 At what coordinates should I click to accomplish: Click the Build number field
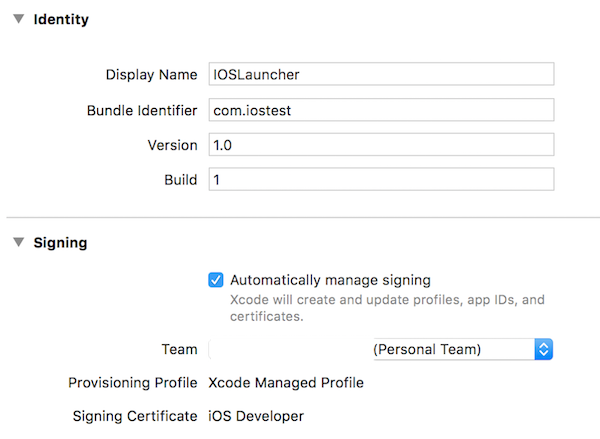(x=381, y=179)
